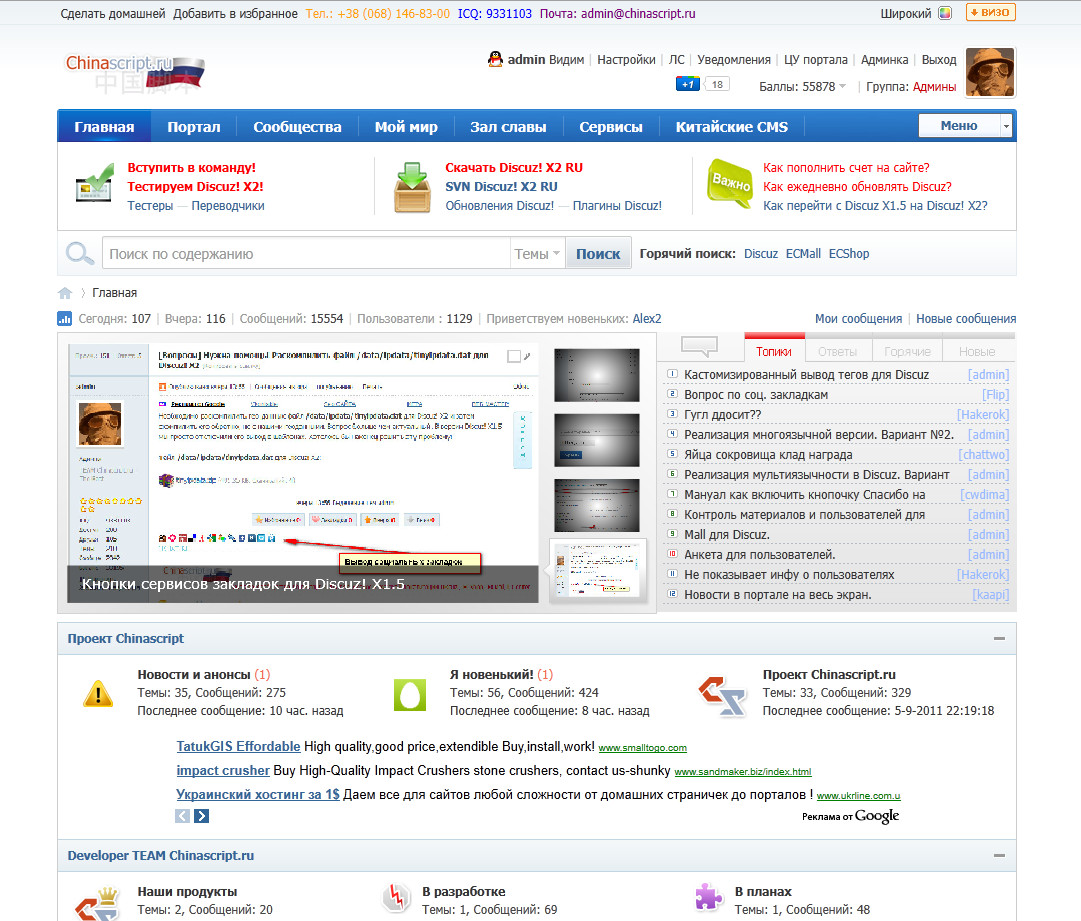This screenshot has width=1081, height=921.
Task: Open the Вступить в команду! link
Action: (192, 168)
